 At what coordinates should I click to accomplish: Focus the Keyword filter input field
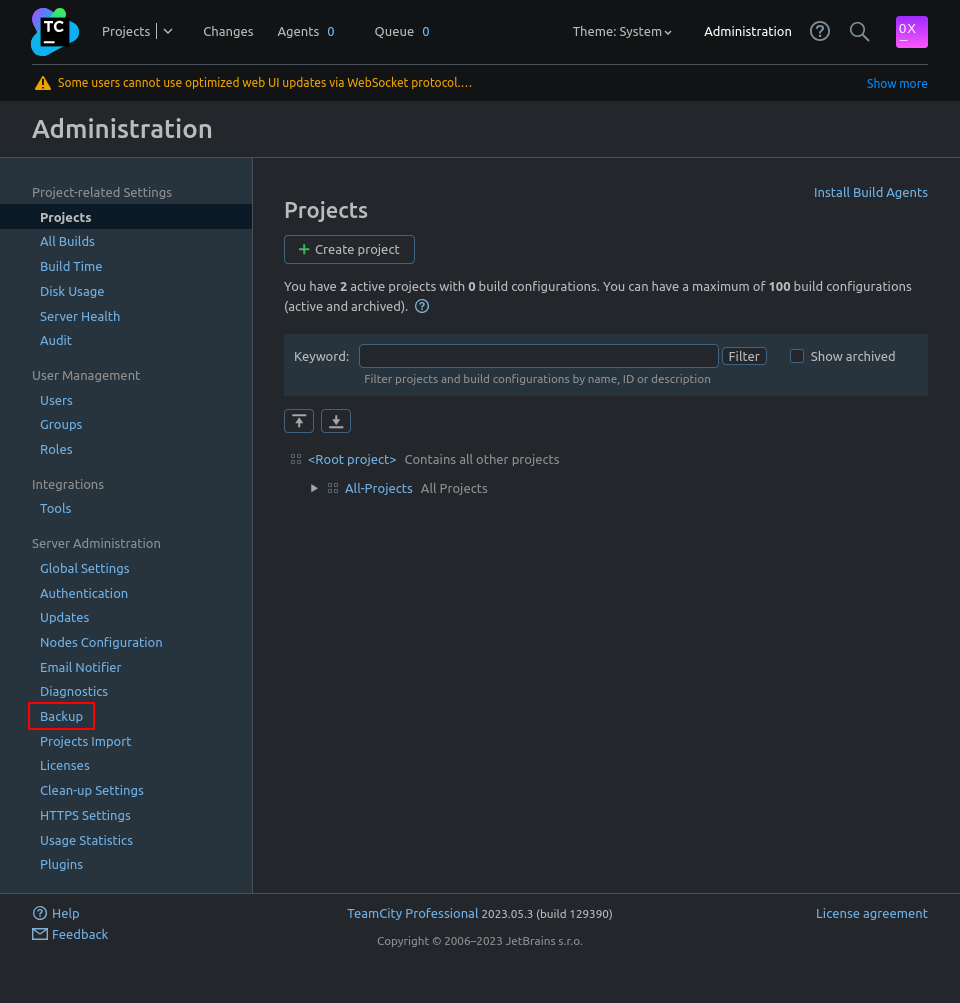(x=538, y=356)
